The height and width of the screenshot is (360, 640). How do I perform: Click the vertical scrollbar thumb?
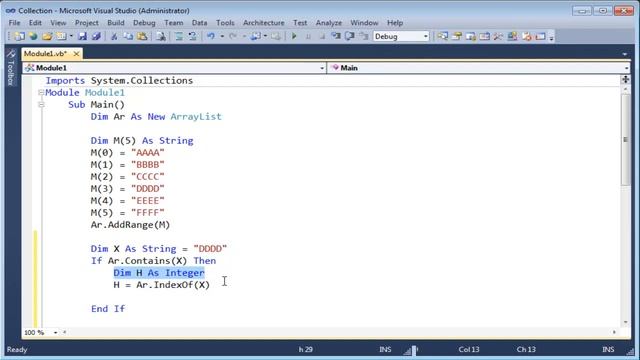click(626, 139)
